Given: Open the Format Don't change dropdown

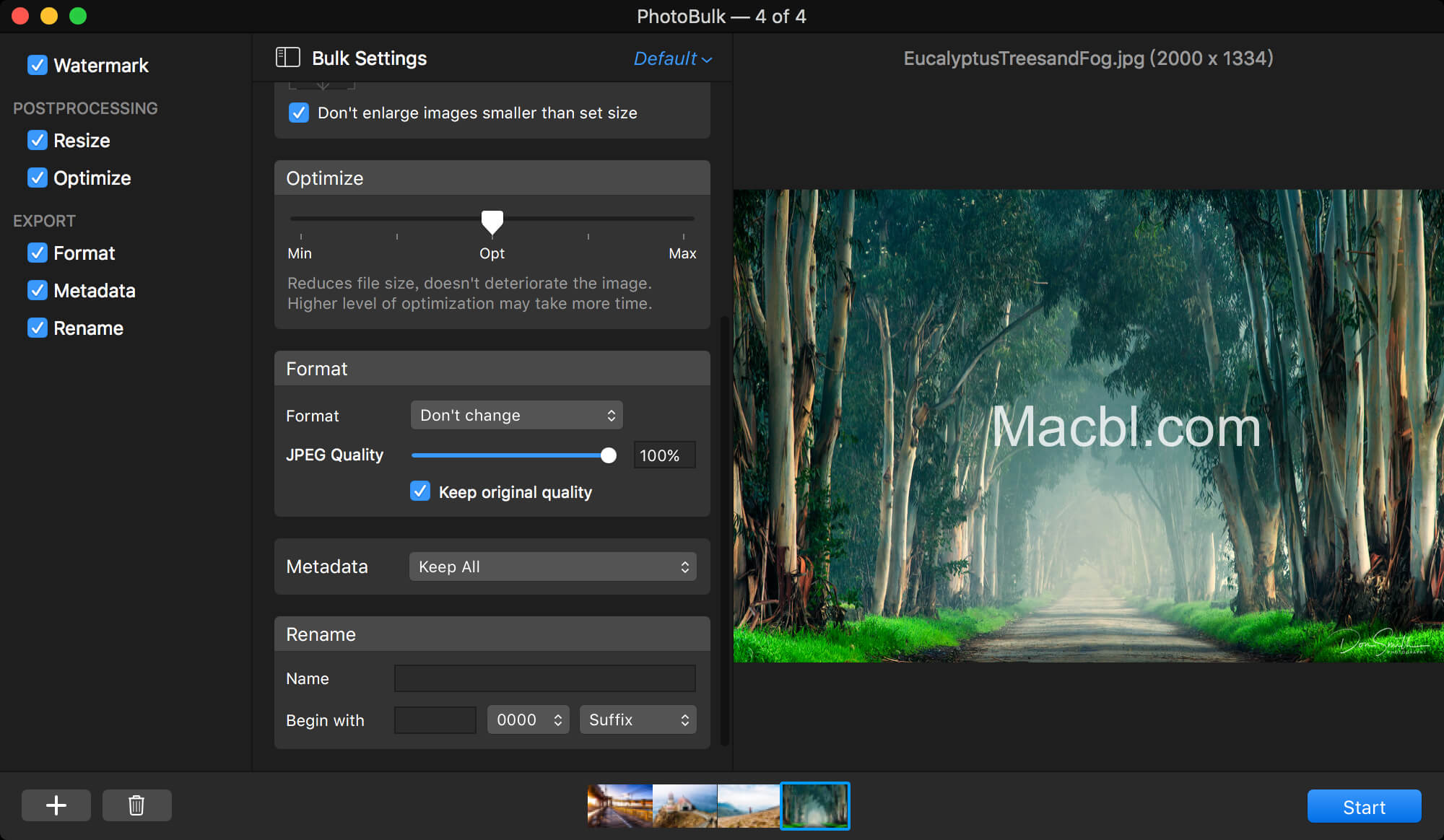Looking at the screenshot, I should coord(517,415).
